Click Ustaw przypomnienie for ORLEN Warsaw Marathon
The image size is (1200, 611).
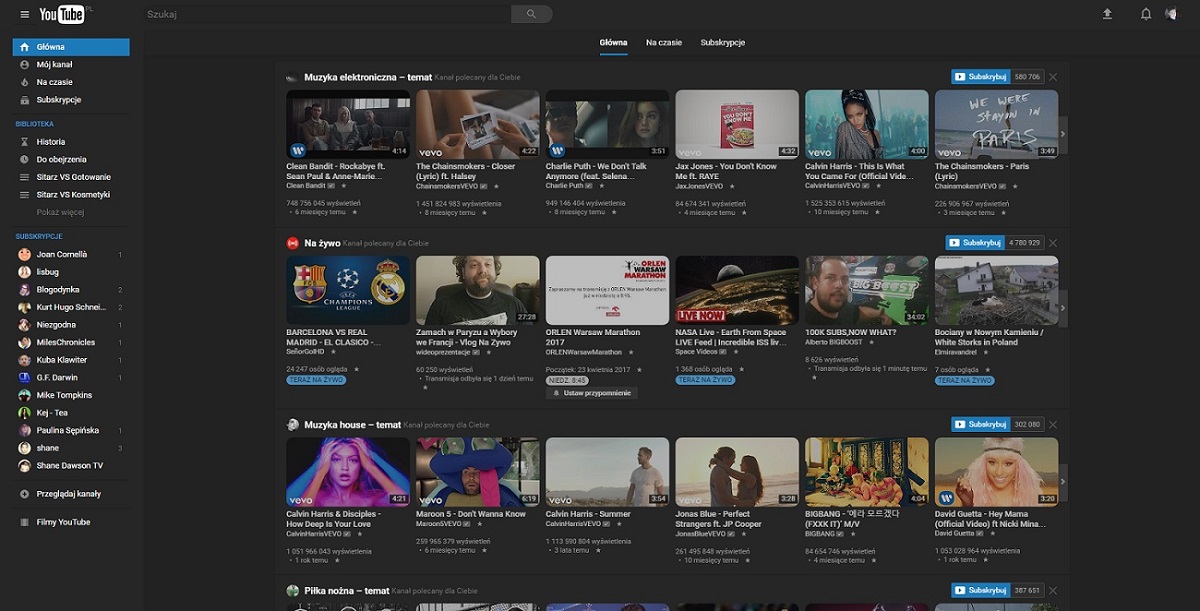pos(591,393)
